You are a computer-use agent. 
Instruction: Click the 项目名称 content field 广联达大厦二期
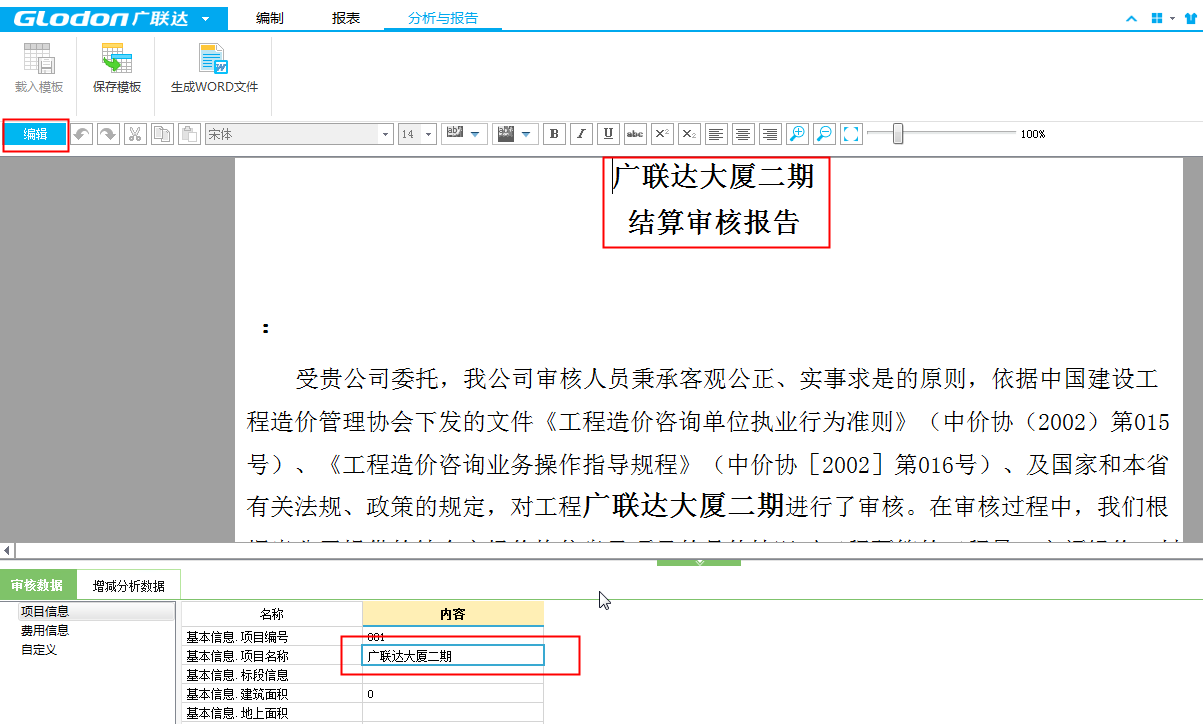tap(453, 656)
